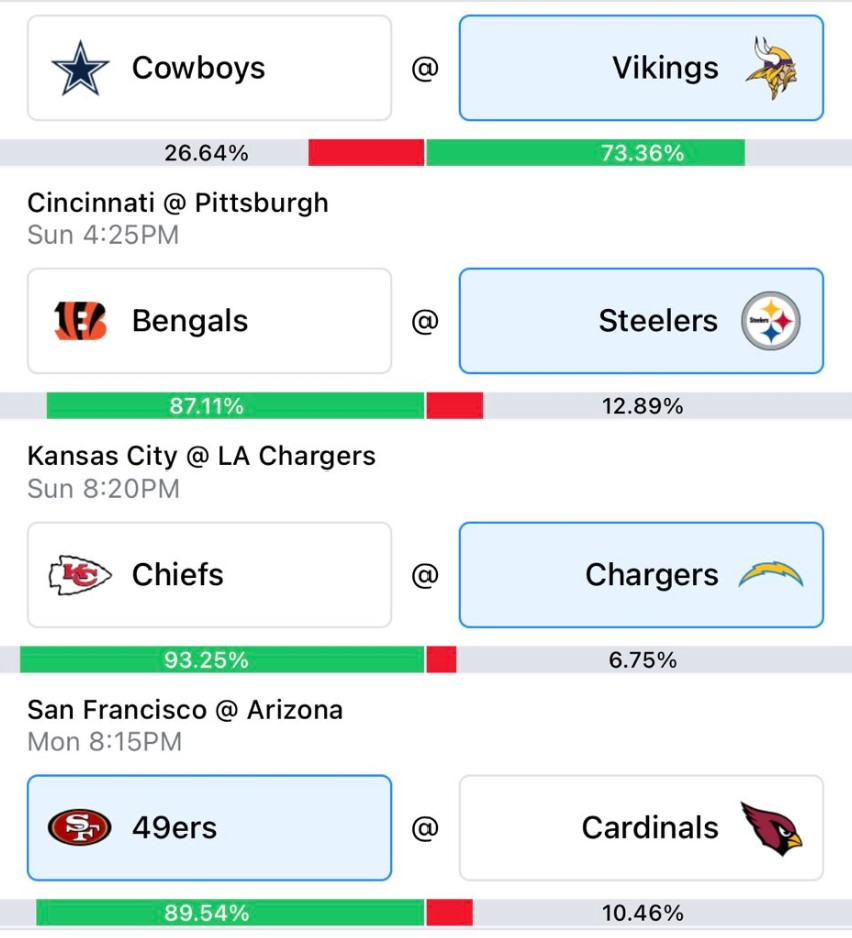The width and height of the screenshot is (852, 938).
Task: Click the green 73.36% Vikings bar
Action: click(x=586, y=153)
